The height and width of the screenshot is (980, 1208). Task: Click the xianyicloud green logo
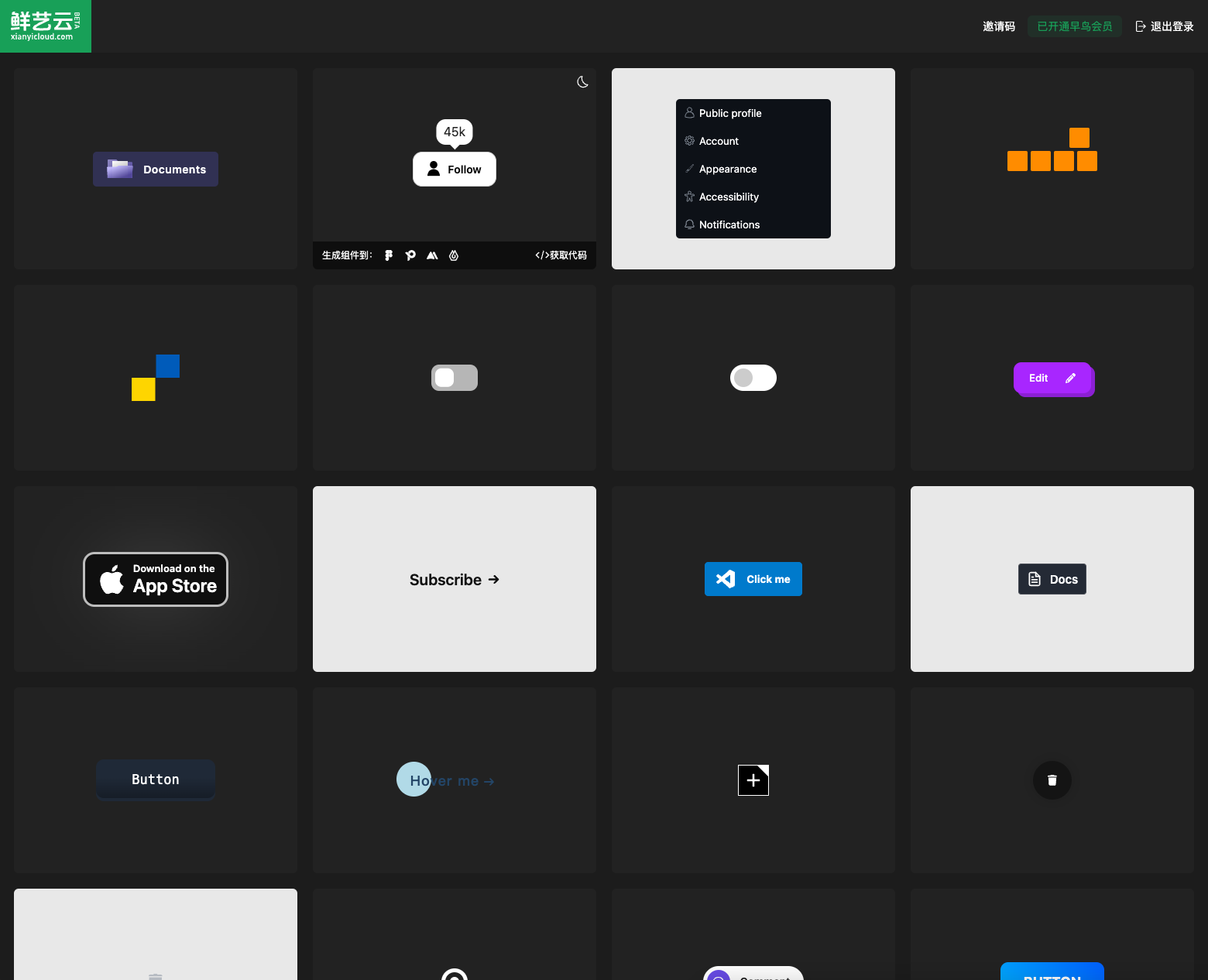point(46,26)
